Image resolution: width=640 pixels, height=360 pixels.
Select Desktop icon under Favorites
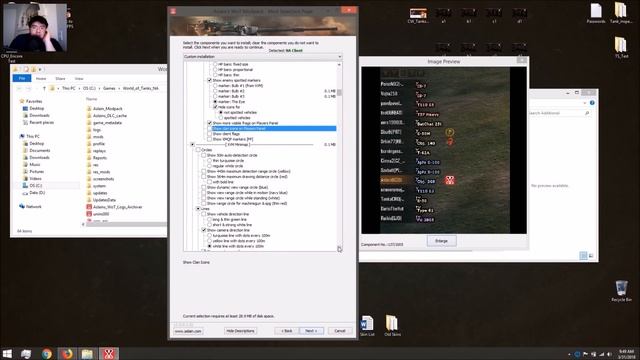click(x=25, y=108)
